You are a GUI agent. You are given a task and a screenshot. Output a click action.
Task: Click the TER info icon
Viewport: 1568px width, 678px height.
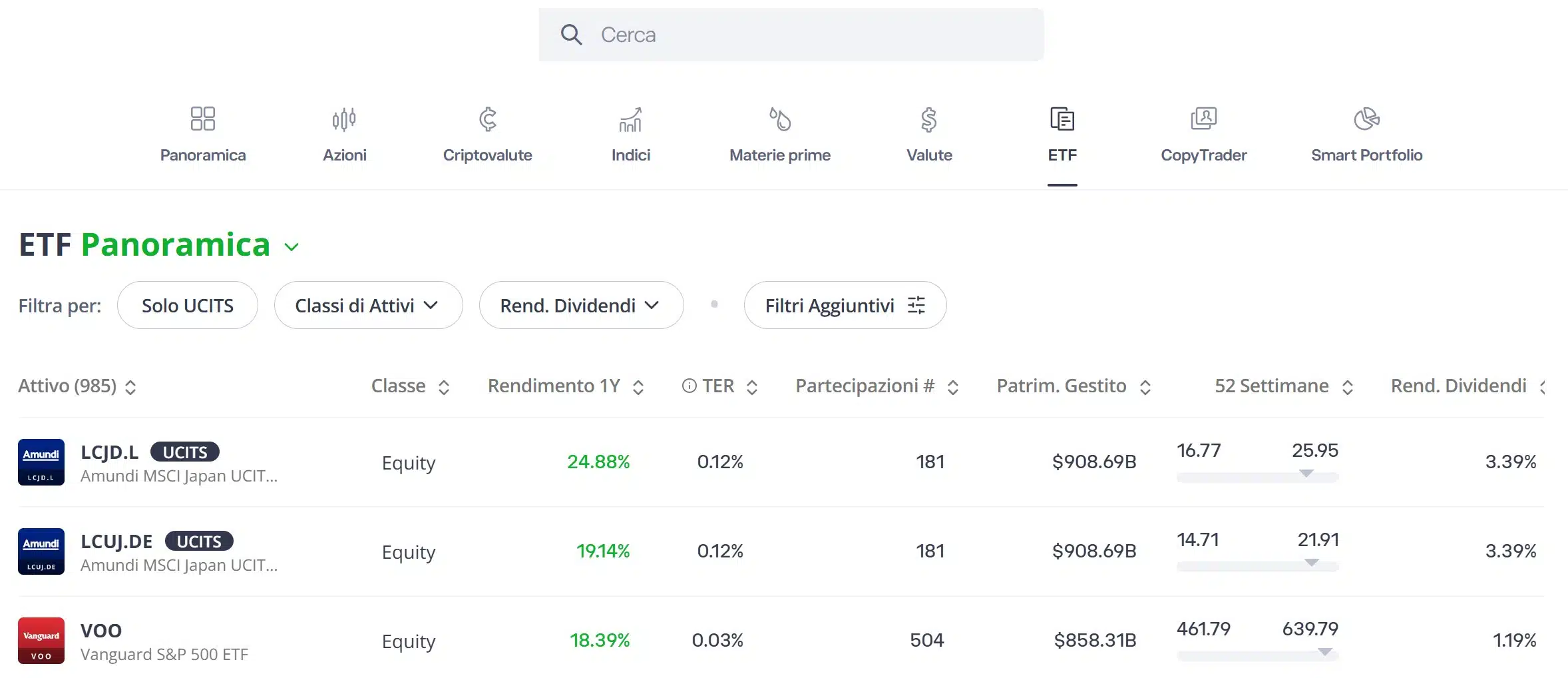(687, 386)
